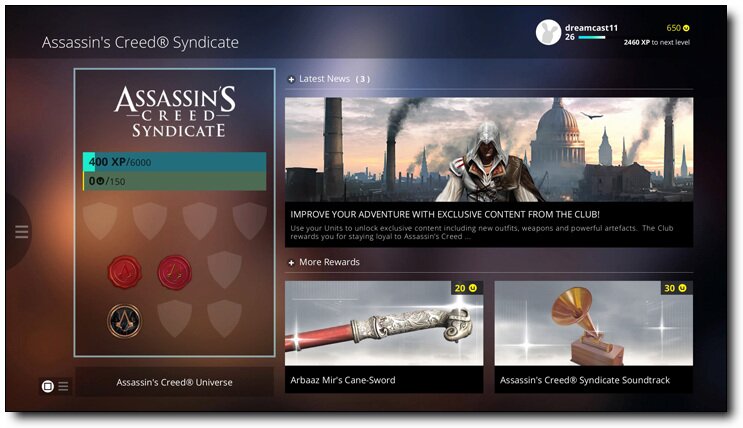This screenshot has width=743, height=428.
Task: Open the Assassin's Creed Universe tab
Action: pyautogui.click(x=174, y=382)
